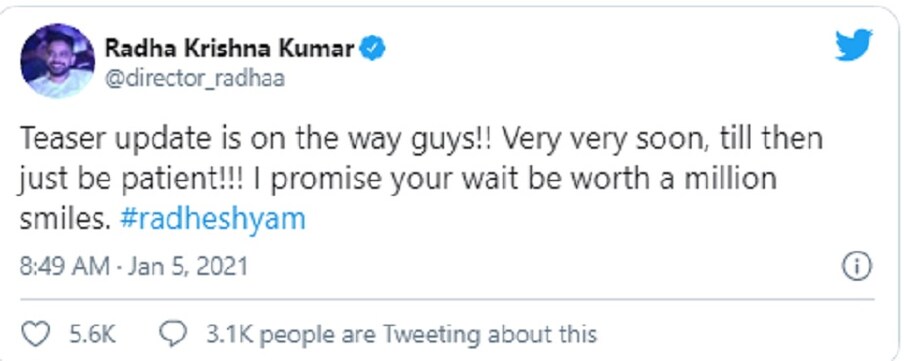Click the 5.6K likes count
904x361 pixels.
93,334
